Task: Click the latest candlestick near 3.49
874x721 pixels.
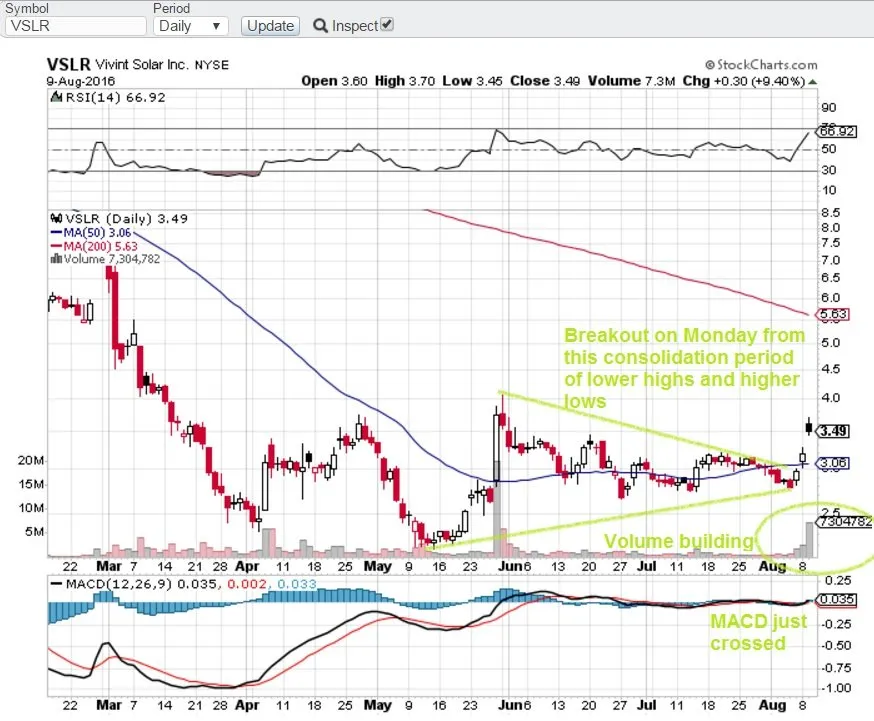Action: point(809,427)
